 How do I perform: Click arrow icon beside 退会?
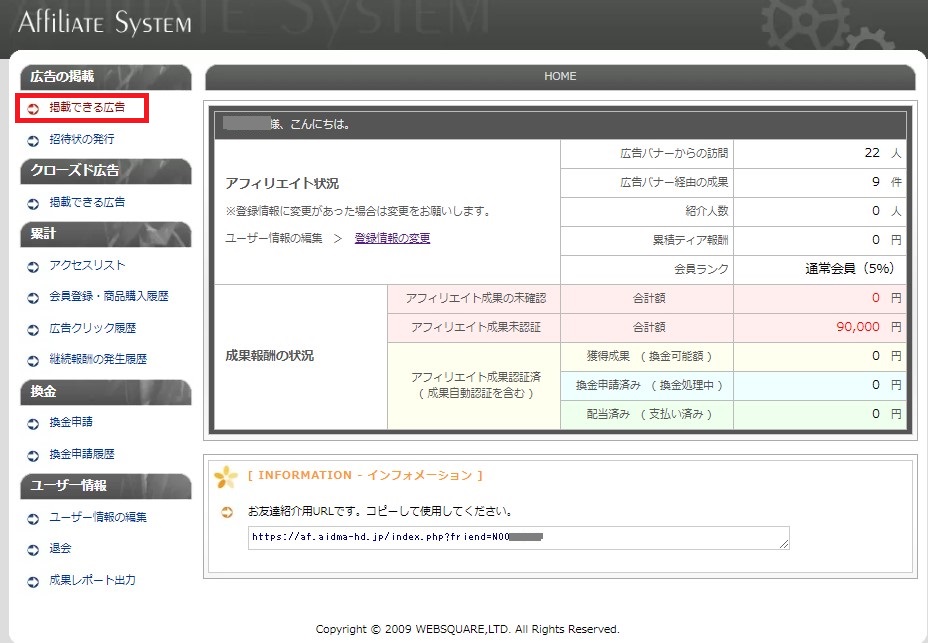tap(33, 549)
